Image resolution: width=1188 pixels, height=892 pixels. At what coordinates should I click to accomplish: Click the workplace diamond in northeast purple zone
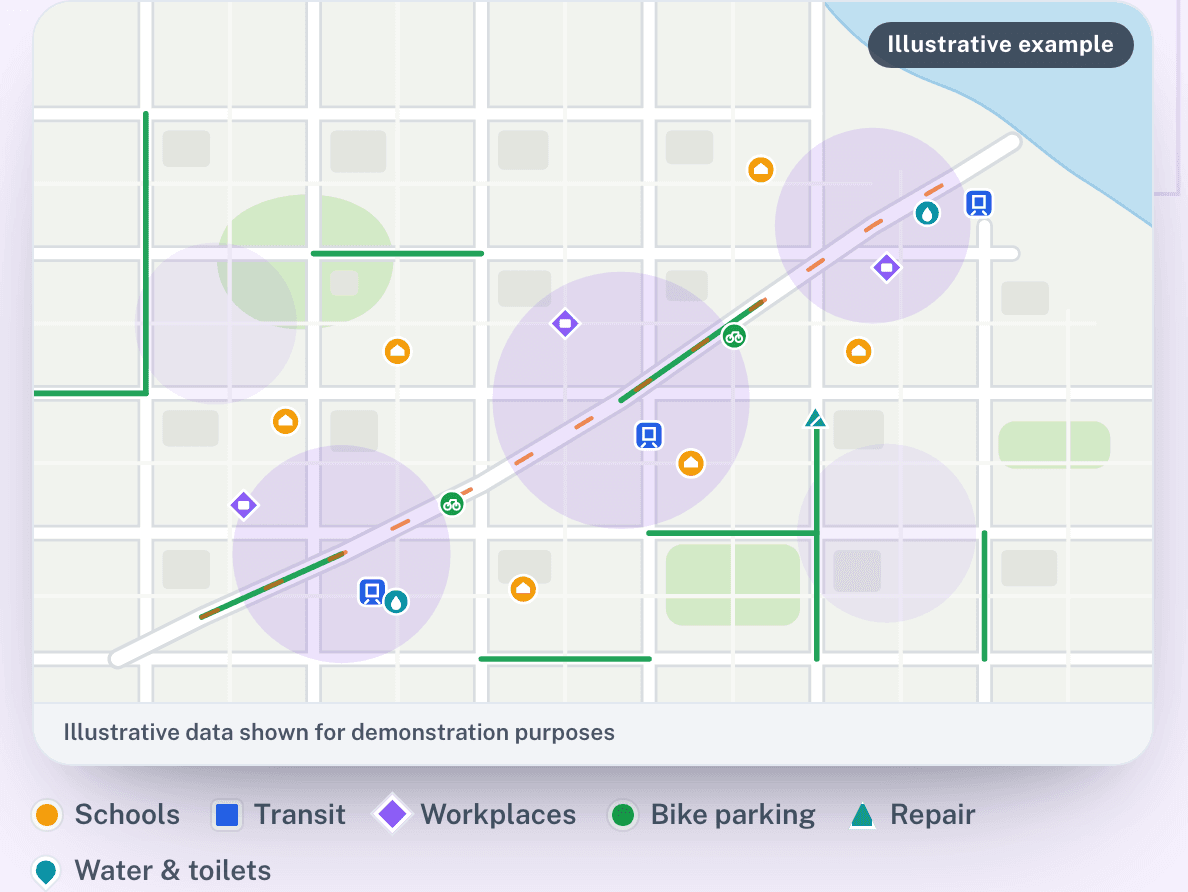point(886,268)
